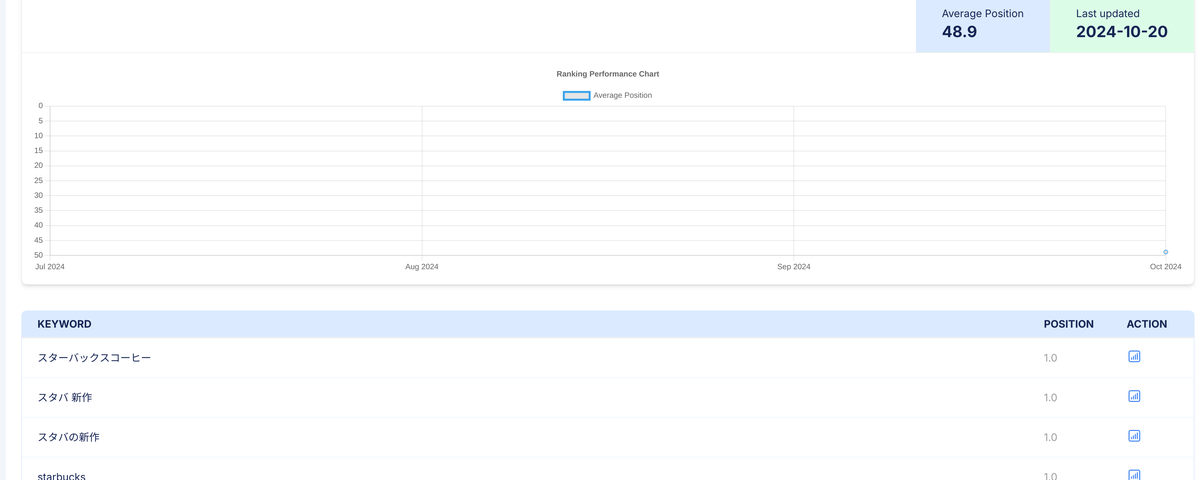Click the Average Position 48.9 card
The image size is (1200, 480).
tap(982, 24)
